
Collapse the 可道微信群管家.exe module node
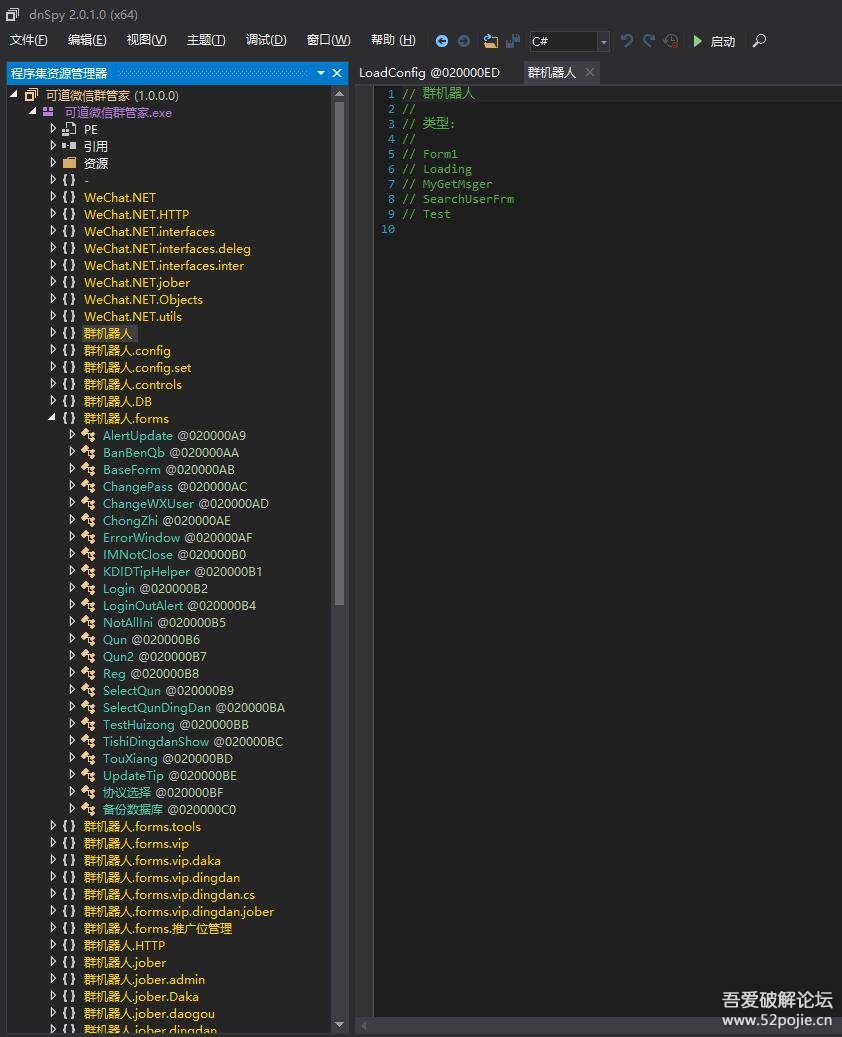click(32, 112)
